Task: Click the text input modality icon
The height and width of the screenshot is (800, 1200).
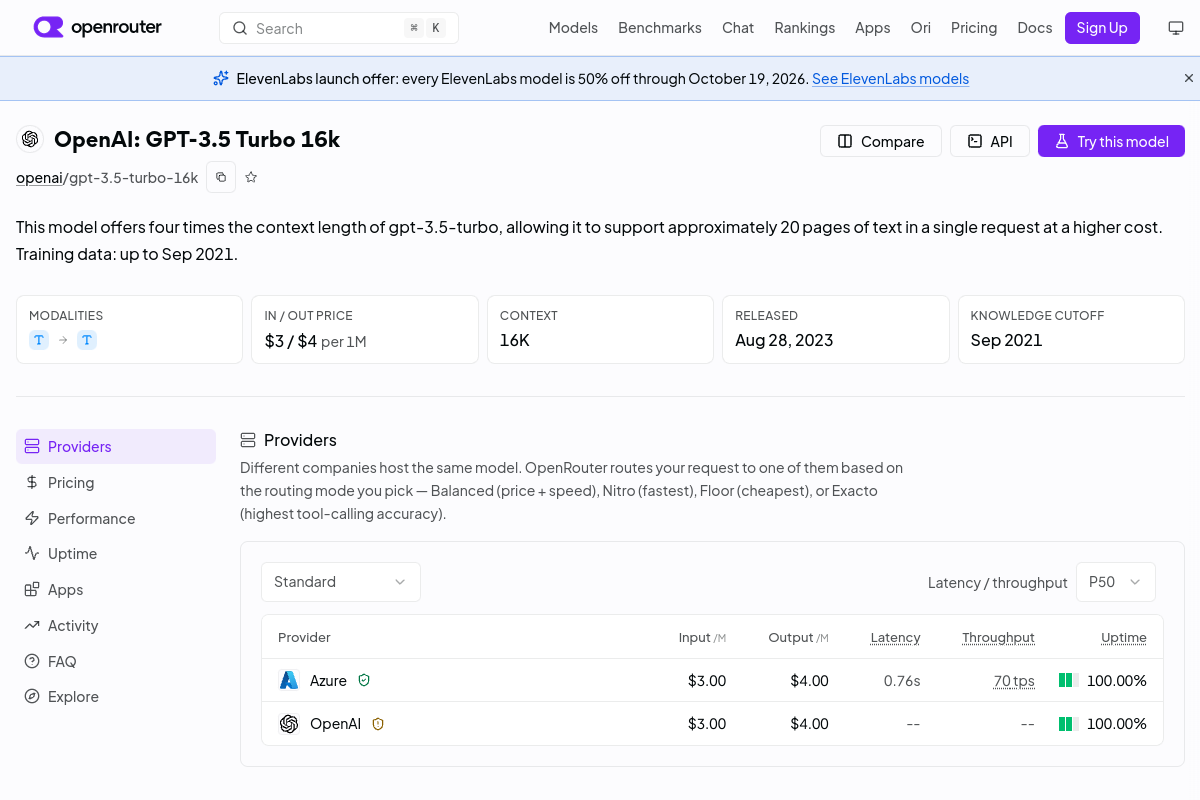Action: coord(39,340)
